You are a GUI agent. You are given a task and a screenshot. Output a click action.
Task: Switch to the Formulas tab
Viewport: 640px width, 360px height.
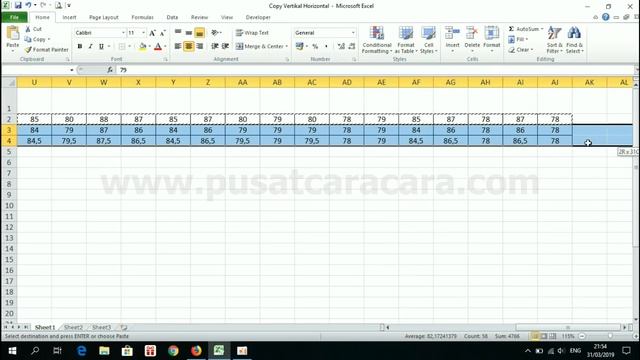tap(142, 17)
